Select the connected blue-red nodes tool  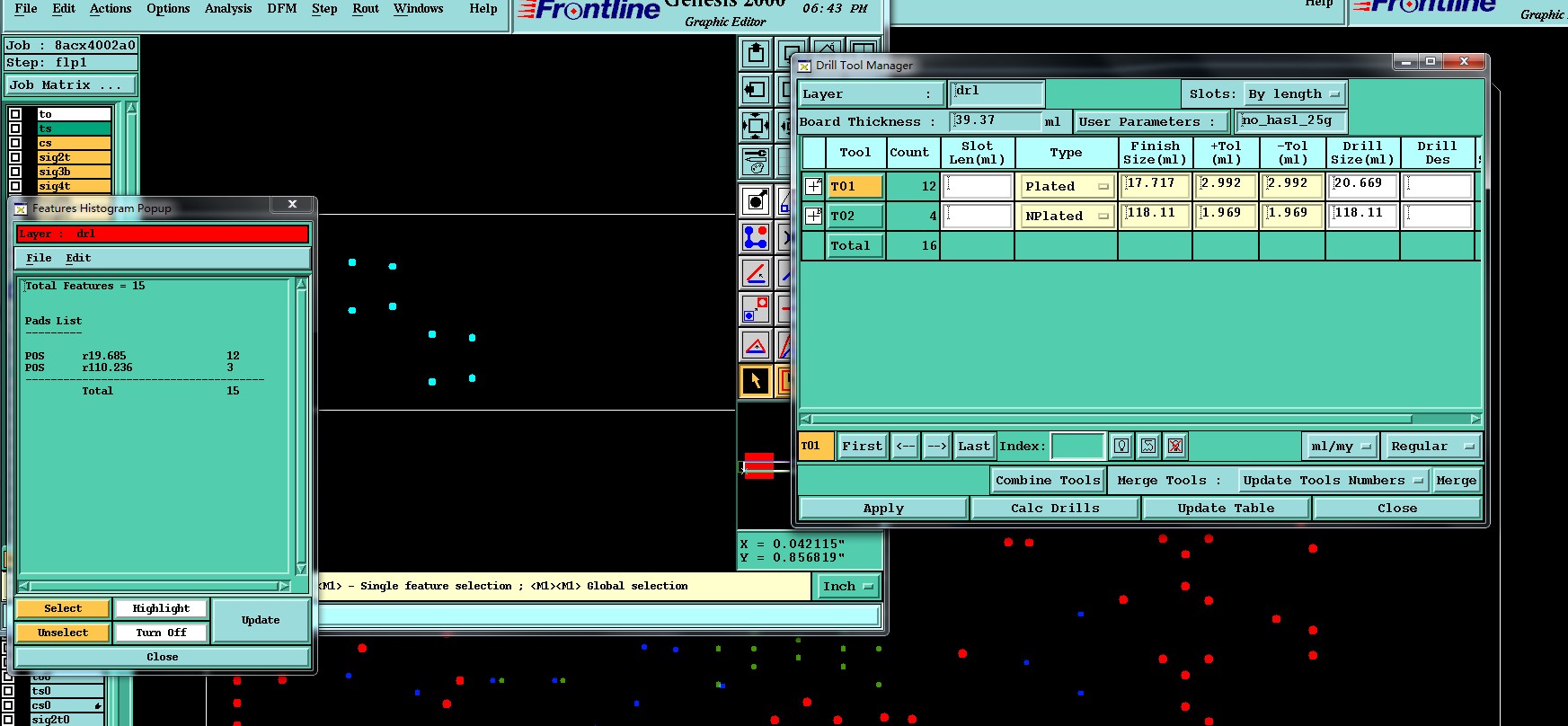point(756,237)
